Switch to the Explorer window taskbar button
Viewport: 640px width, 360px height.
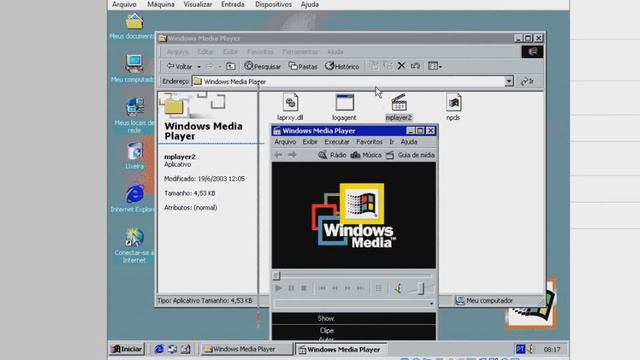tap(247, 349)
